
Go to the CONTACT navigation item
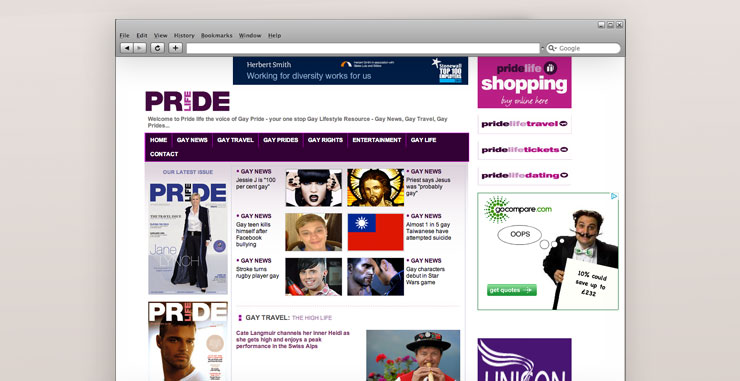click(164, 154)
